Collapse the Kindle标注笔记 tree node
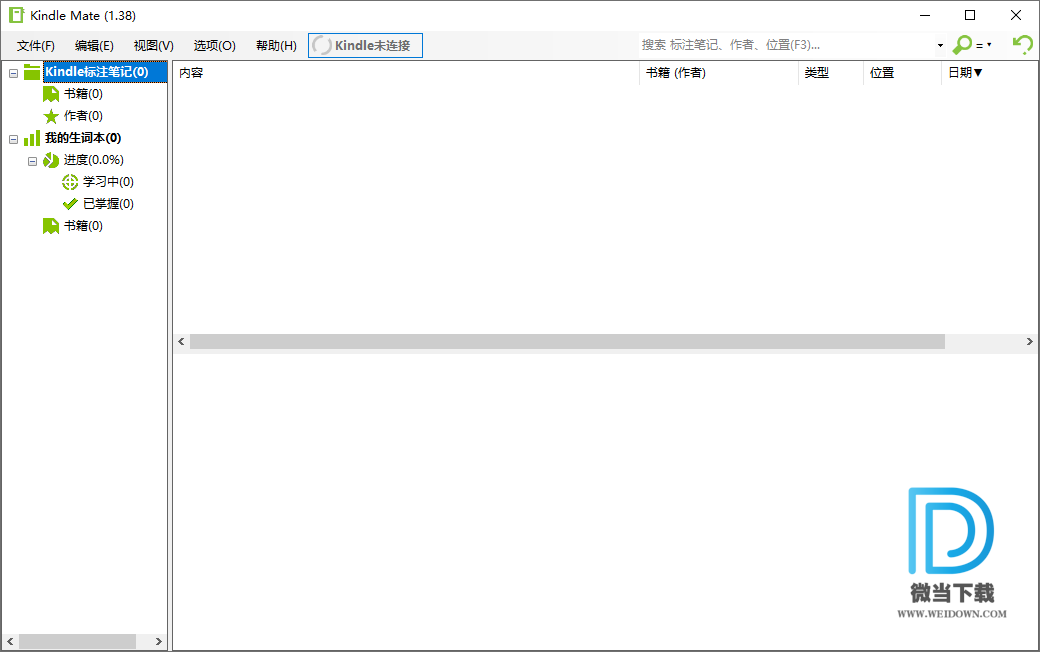Viewport: 1040px width, 652px height. point(13,73)
